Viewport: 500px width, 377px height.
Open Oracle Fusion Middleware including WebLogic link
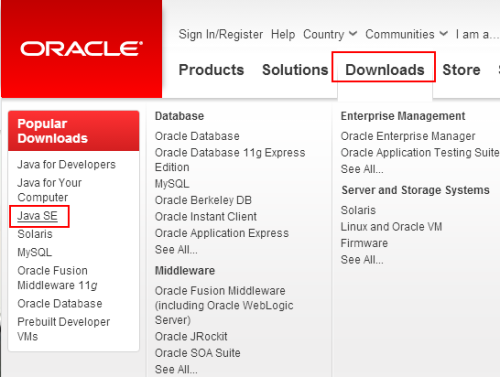click(x=224, y=305)
